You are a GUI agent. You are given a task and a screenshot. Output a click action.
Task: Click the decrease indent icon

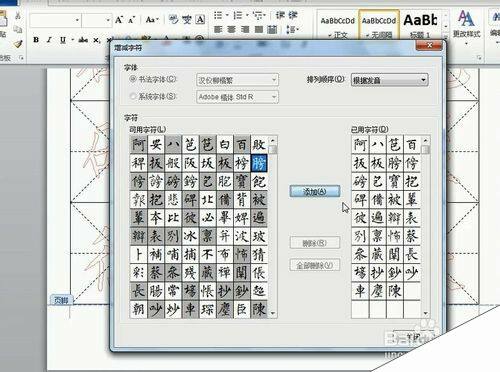pyautogui.click(x=280, y=15)
